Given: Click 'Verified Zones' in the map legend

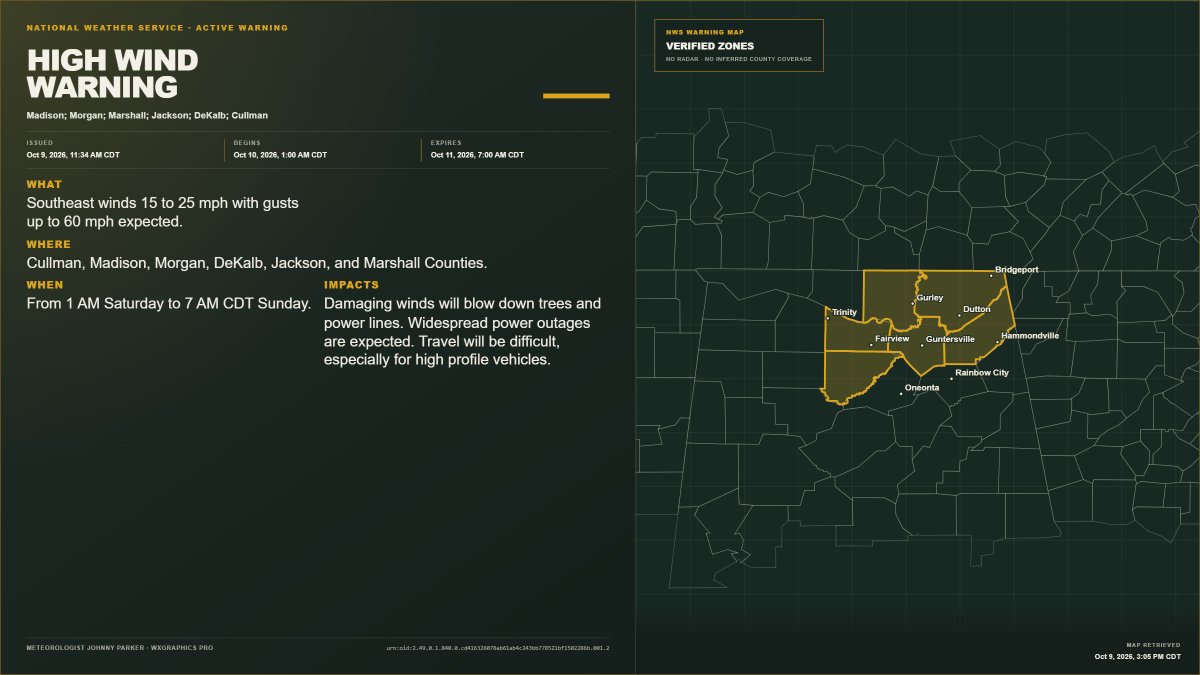Looking at the screenshot, I should [710, 46].
